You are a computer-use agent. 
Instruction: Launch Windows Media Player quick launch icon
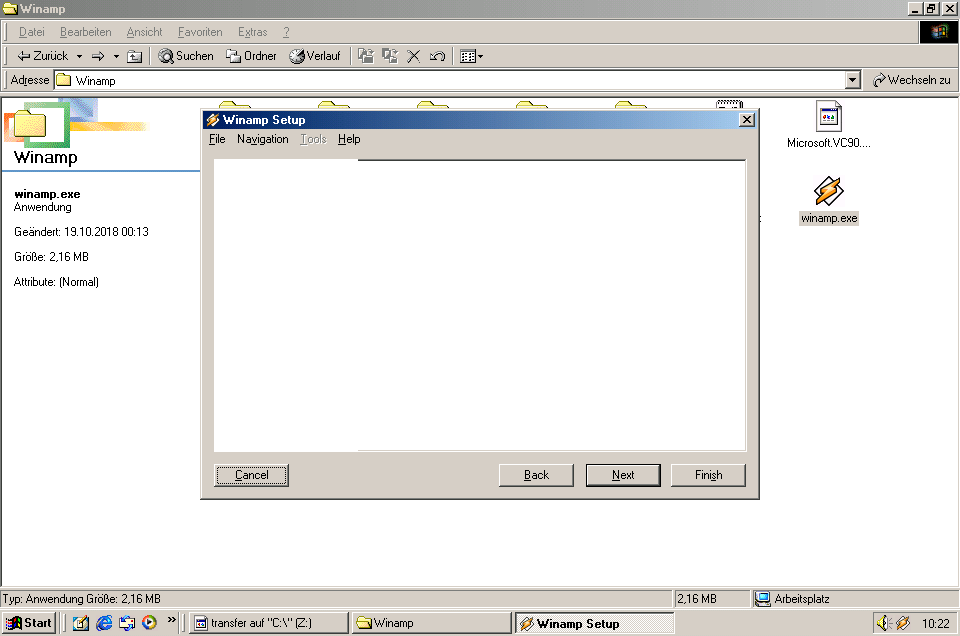tap(149, 623)
